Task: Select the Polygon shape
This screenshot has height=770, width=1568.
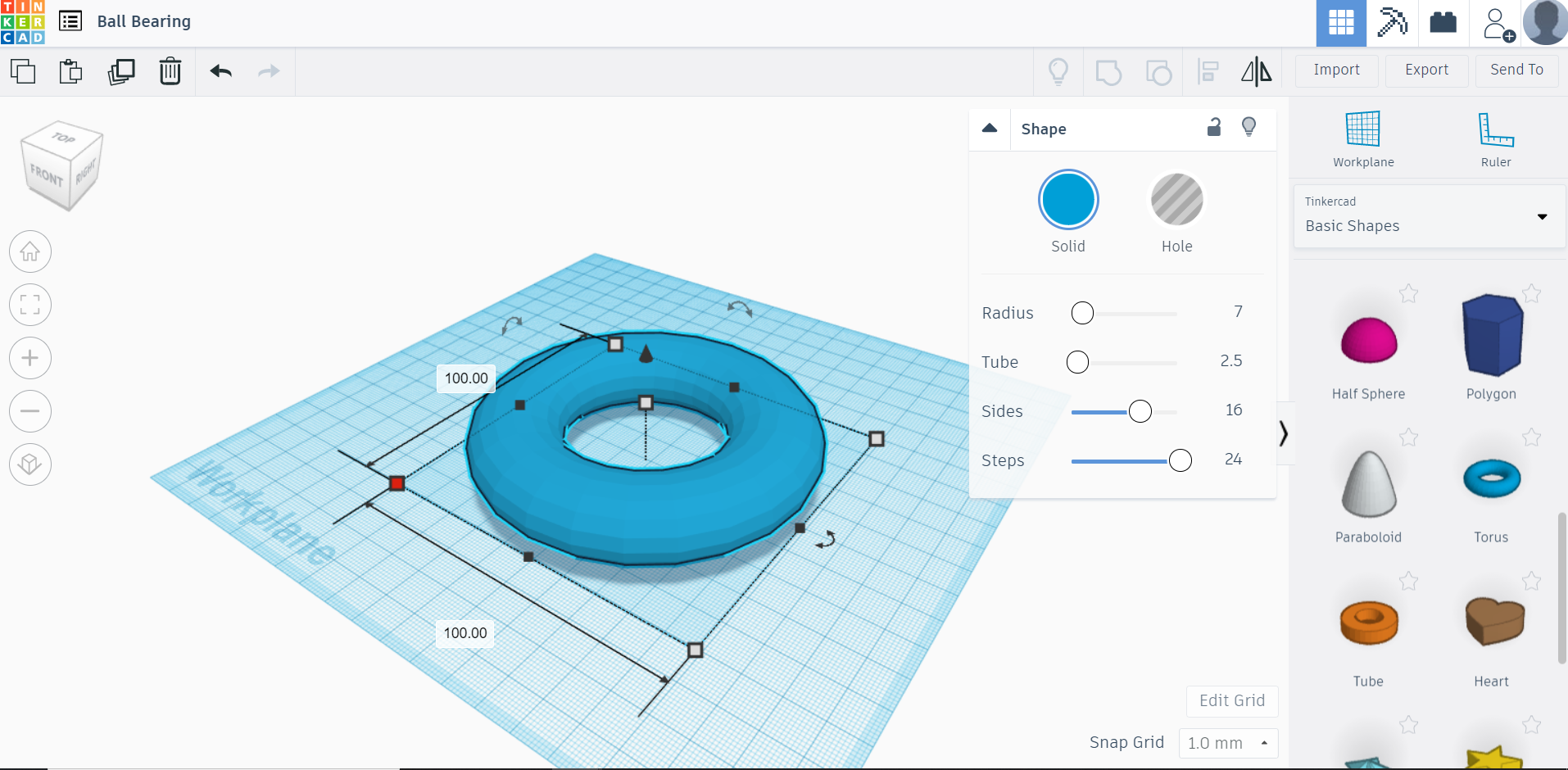Action: [x=1492, y=335]
